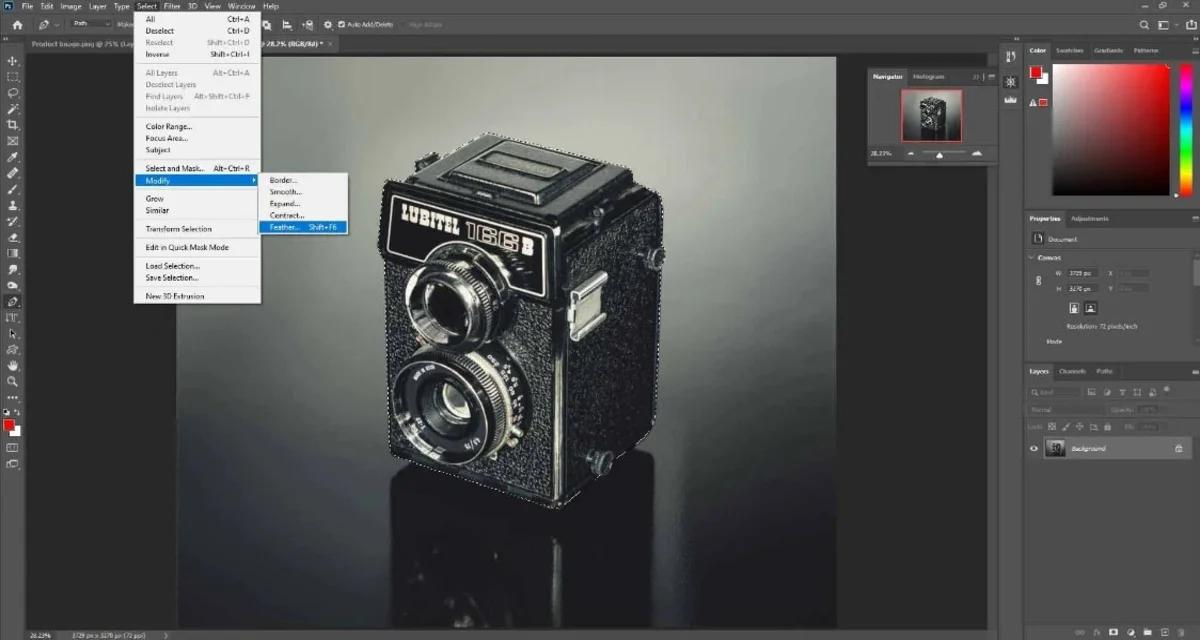The image size is (1200, 640).
Task: Click the Home icon in options bar
Action: coord(16,24)
